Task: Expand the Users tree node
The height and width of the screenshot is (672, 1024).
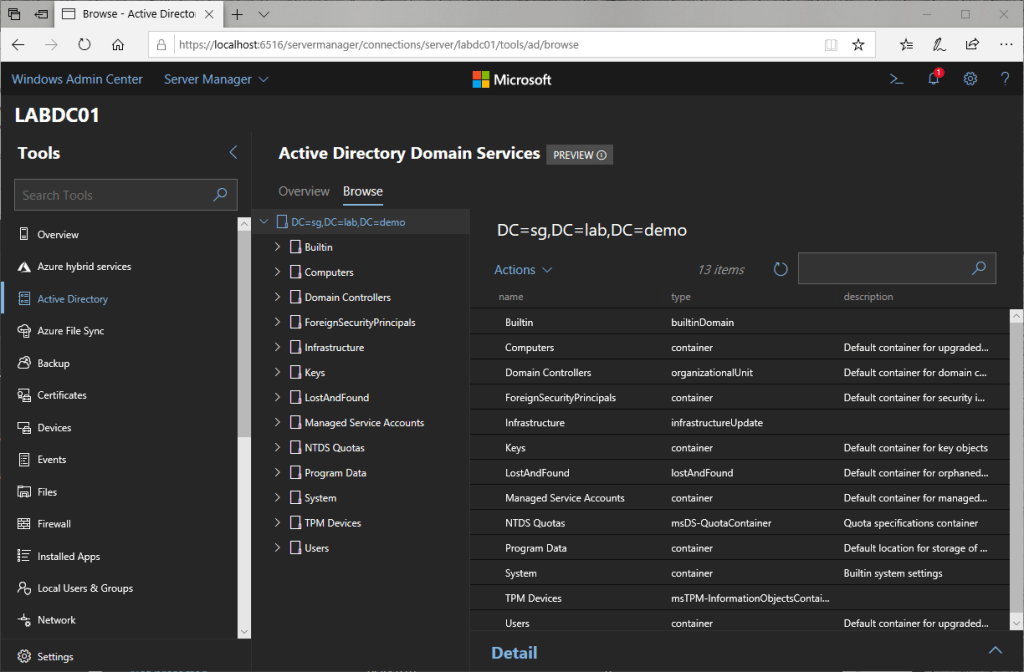Action: [278, 548]
